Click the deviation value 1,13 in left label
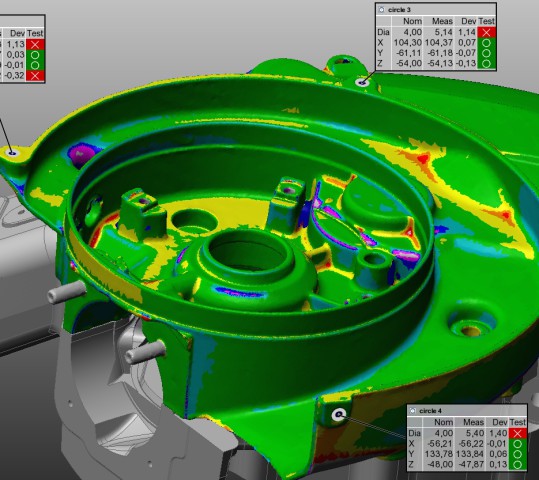Image resolution: width=539 pixels, height=480 pixels. (x=16, y=44)
